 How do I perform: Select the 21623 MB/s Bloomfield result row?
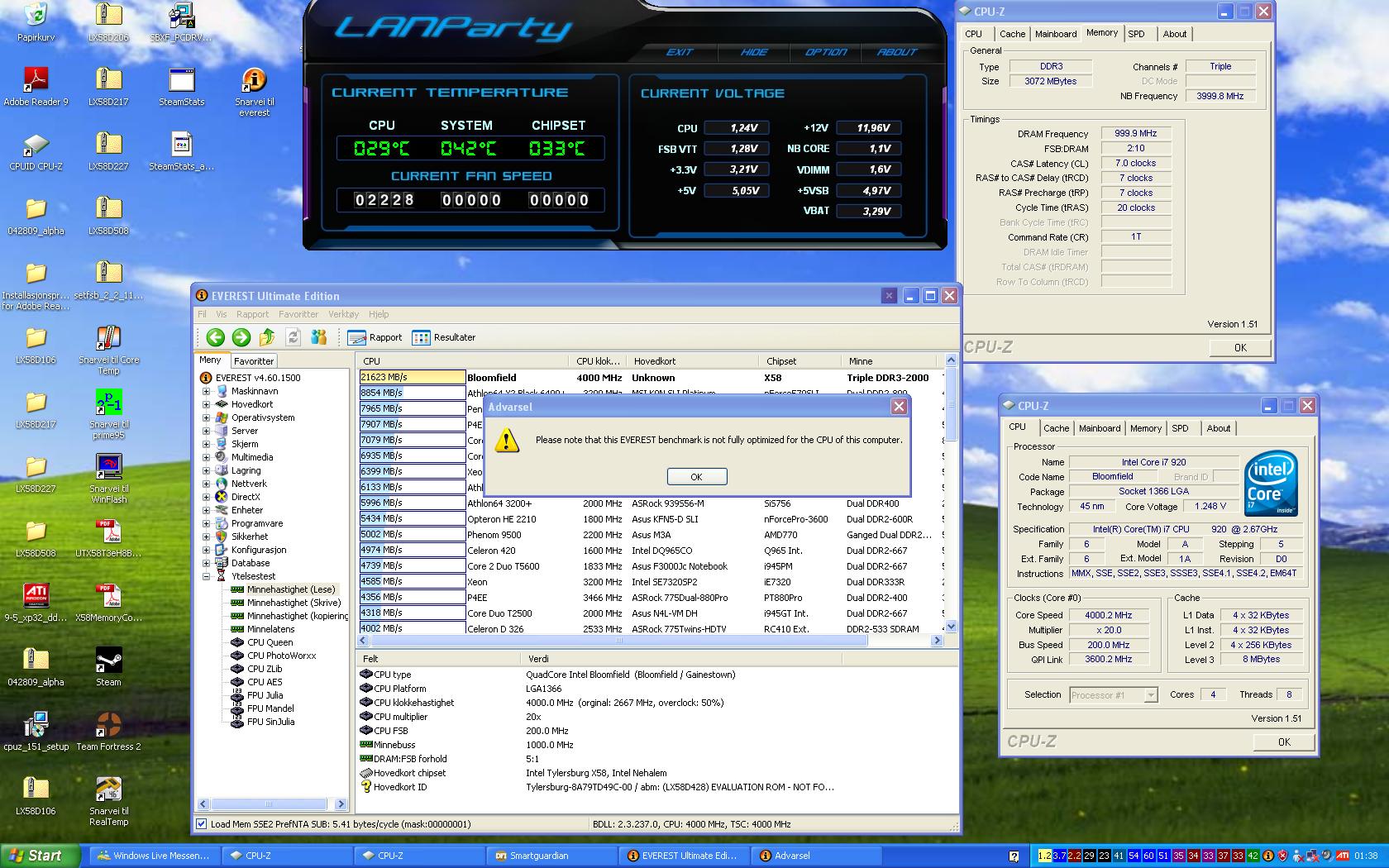(650, 378)
